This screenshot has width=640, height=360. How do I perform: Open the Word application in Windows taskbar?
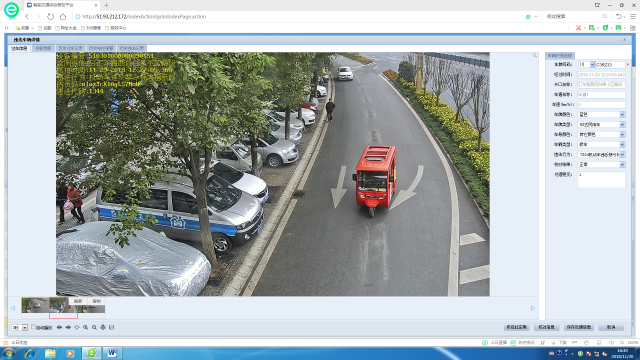tap(112, 353)
